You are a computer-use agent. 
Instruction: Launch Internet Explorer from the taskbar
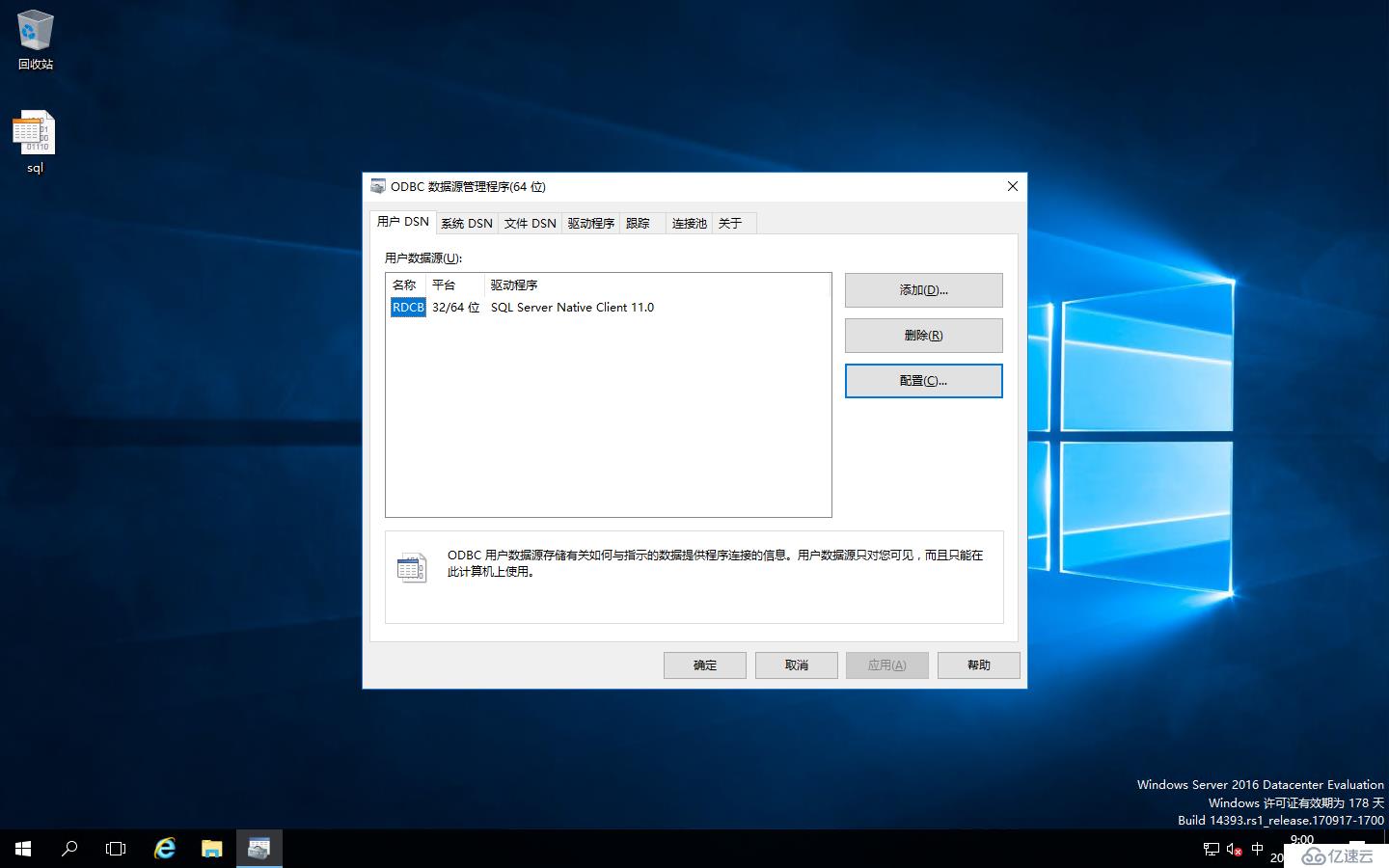[165, 849]
